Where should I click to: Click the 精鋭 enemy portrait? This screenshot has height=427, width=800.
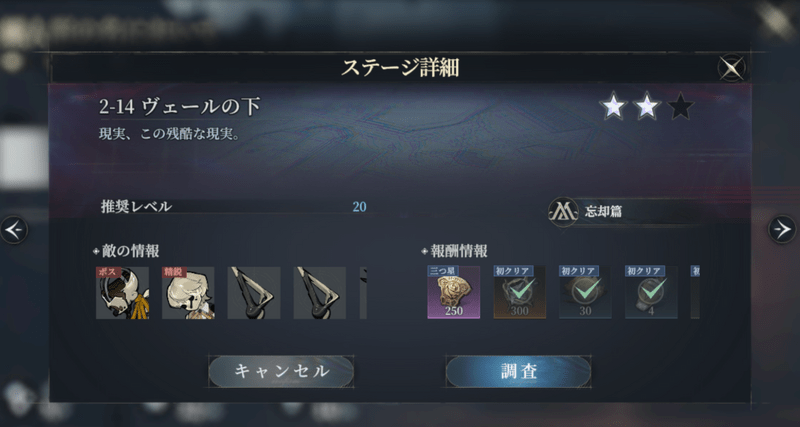tap(188, 293)
